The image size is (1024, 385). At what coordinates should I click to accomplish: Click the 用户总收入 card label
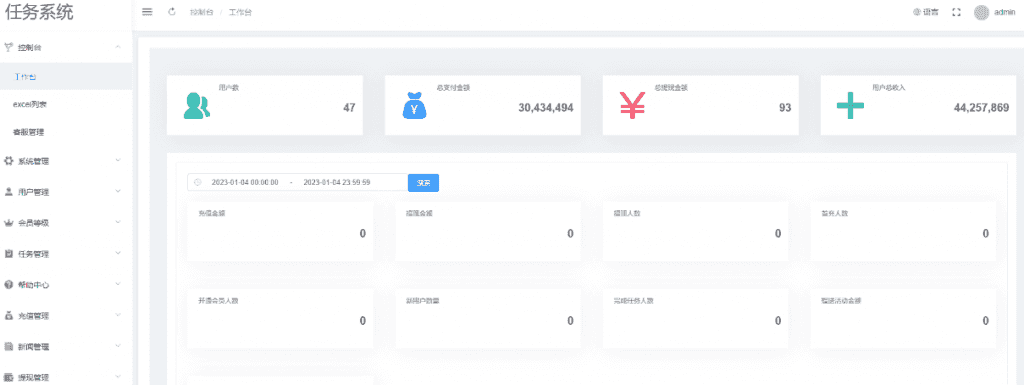tap(888, 86)
